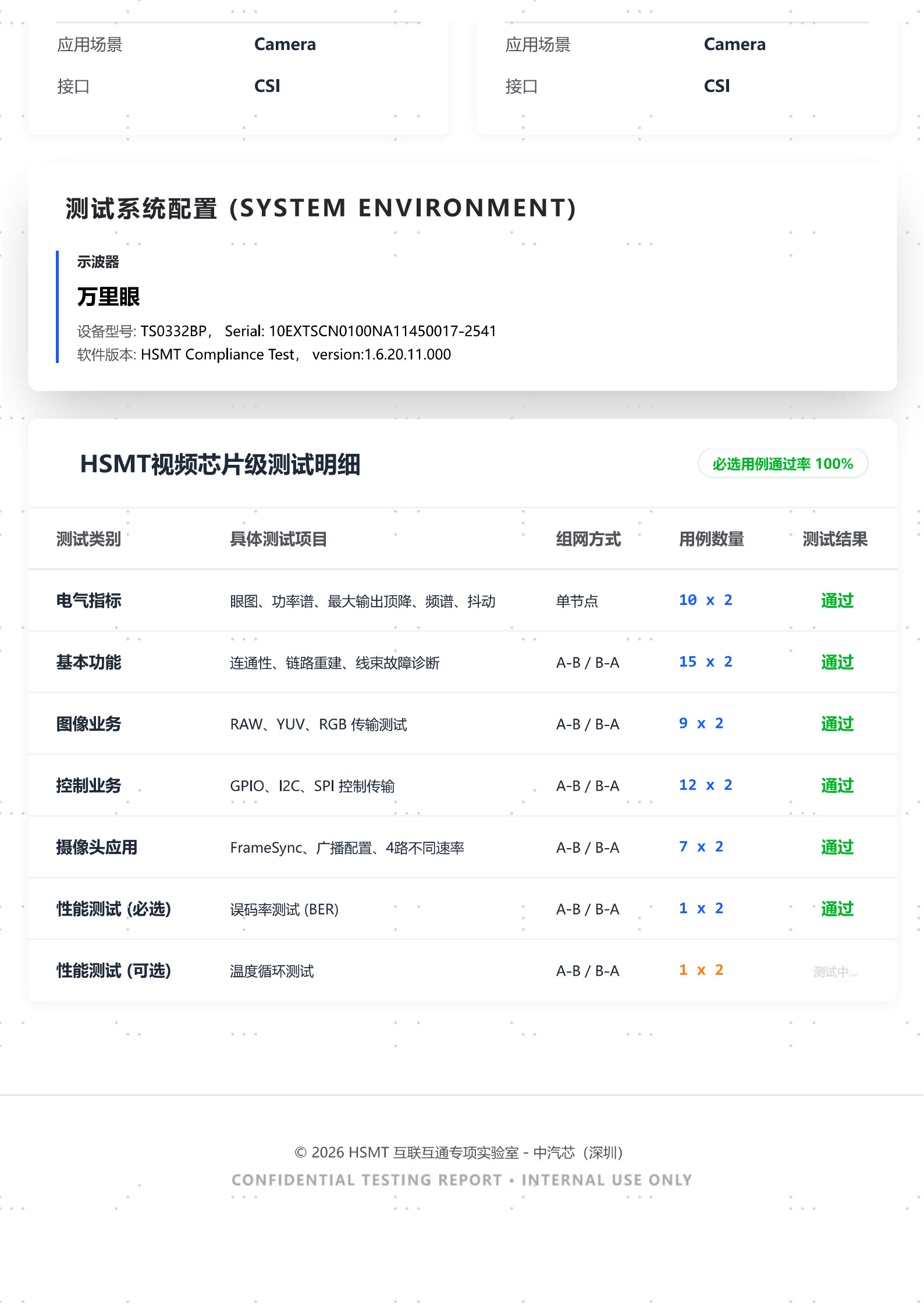Click A-B / B-A in 基本功能 row

(x=588, y=663)
